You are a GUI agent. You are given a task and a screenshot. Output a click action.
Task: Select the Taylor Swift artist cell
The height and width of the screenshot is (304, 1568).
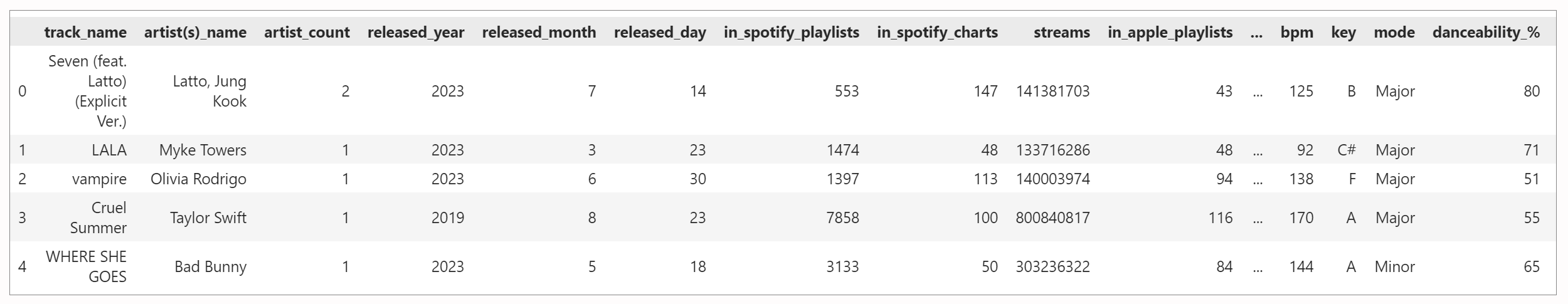point(208,218)
